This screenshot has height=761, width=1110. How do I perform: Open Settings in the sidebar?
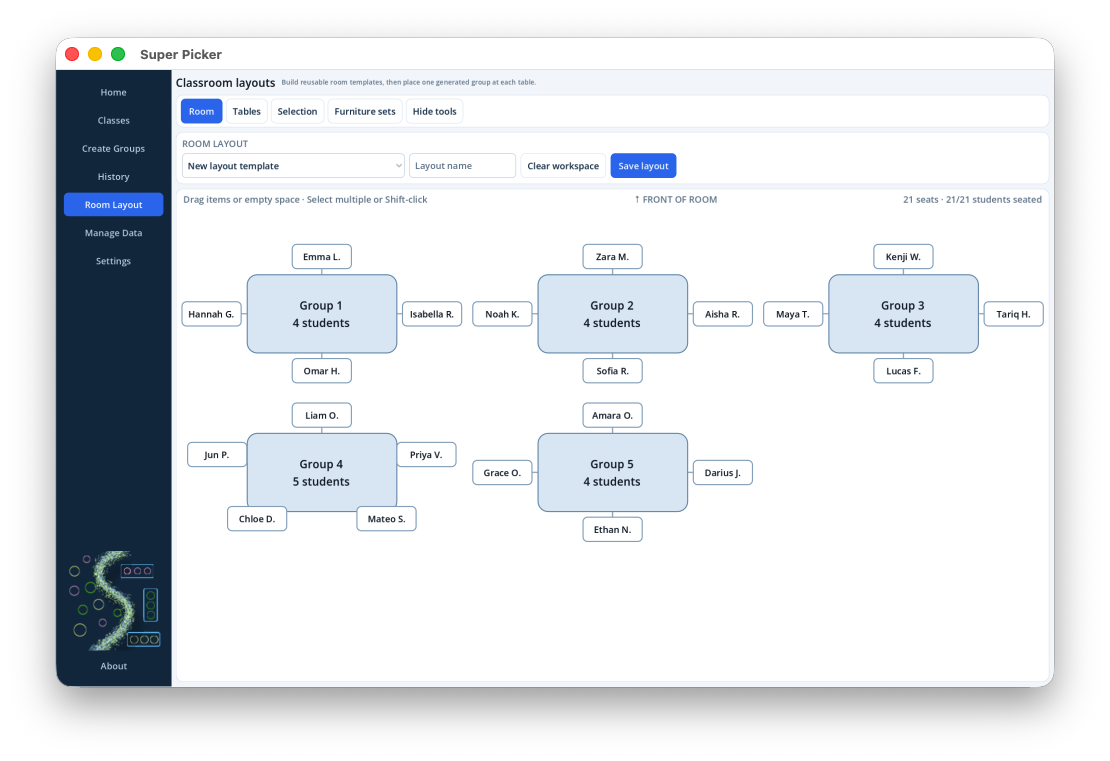(113, 261)
